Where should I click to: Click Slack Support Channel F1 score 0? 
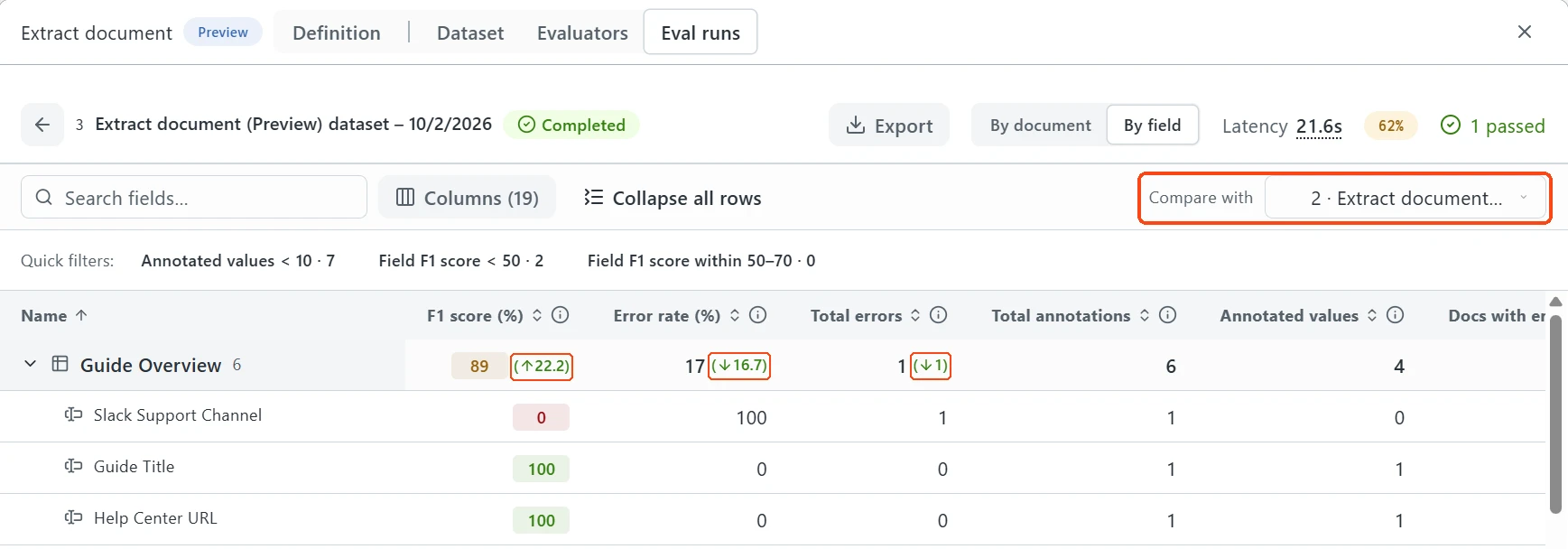click(541, 417)
